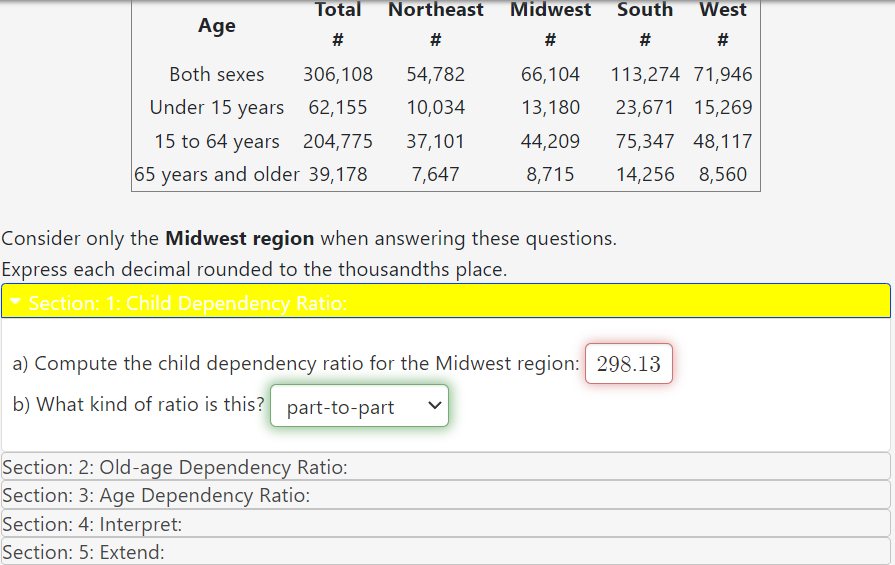Select the Under 15 years row label
Screen dimensions: 895x565
(216, 107)
